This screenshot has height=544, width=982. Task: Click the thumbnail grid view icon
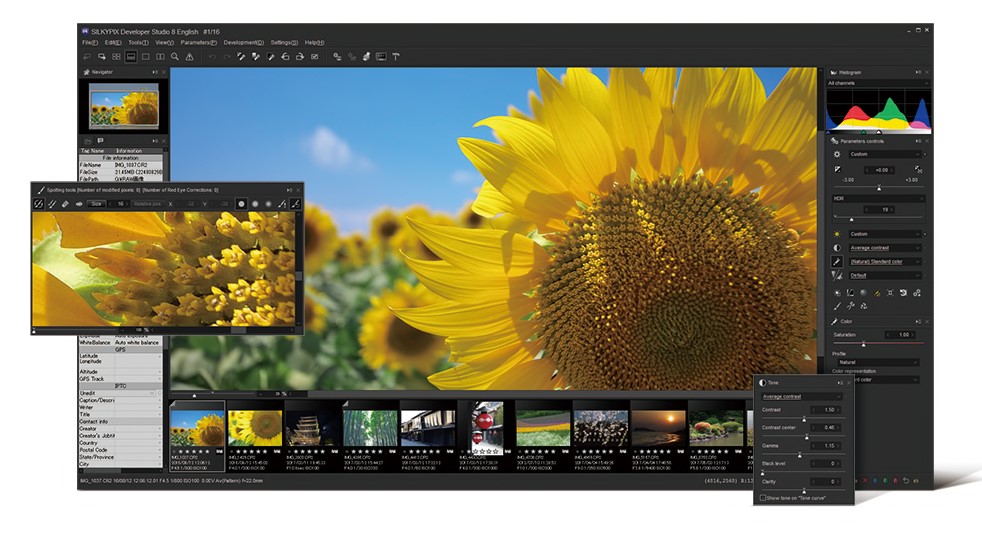[116, 57]
